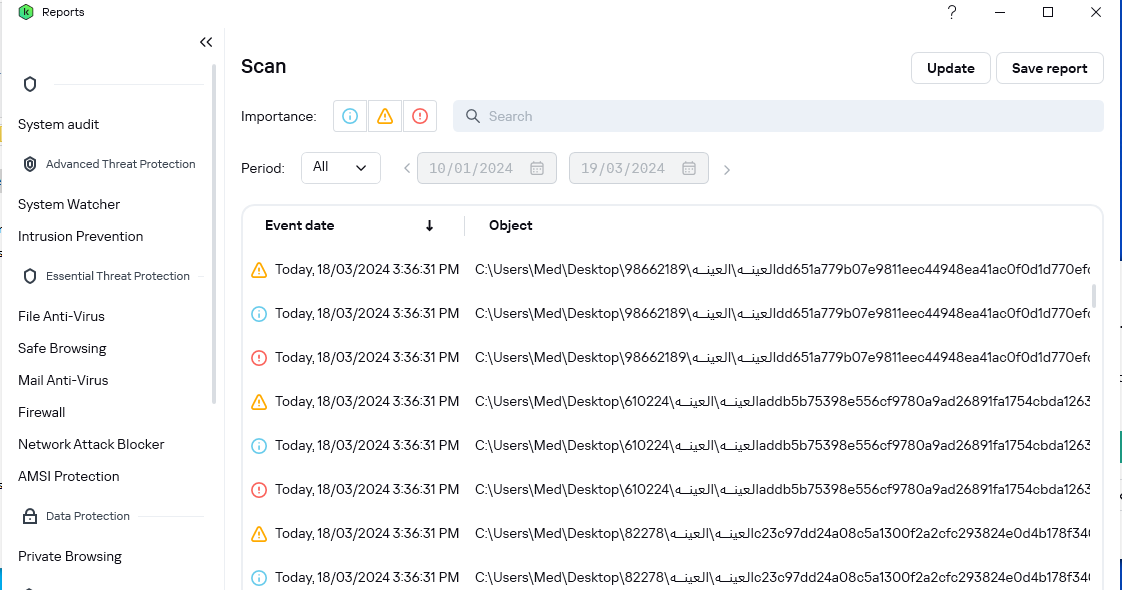This screenshot has width=1122, height=590.
Task: Select the critical row's Desktop\610224 object path
Action: tap(782, 489)
